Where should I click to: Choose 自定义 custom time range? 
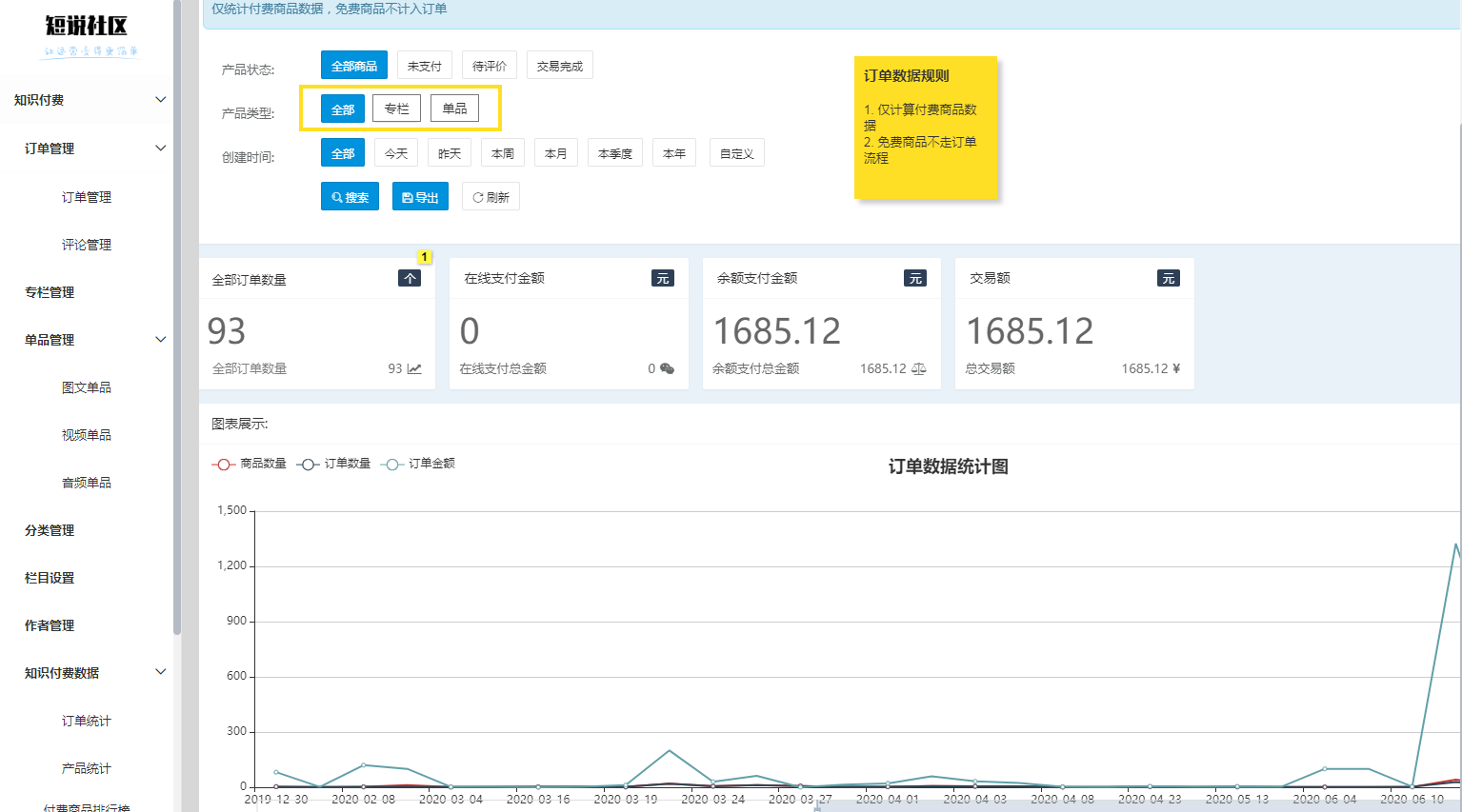(x=737, y=153)
